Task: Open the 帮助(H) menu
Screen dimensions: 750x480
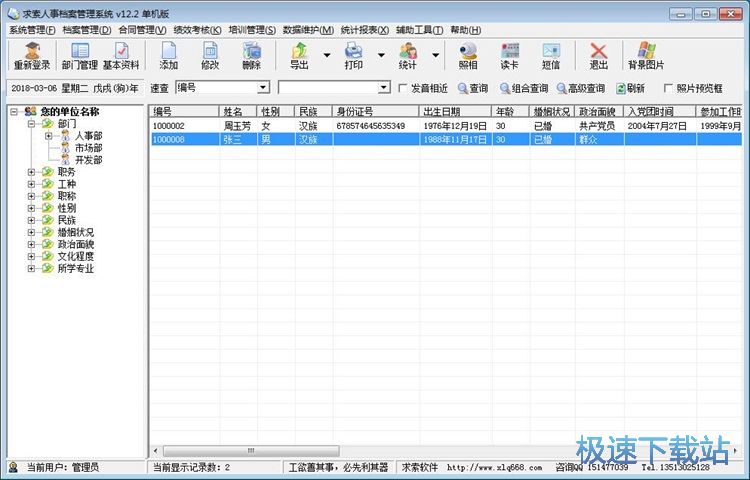Action: coord(466,30)
